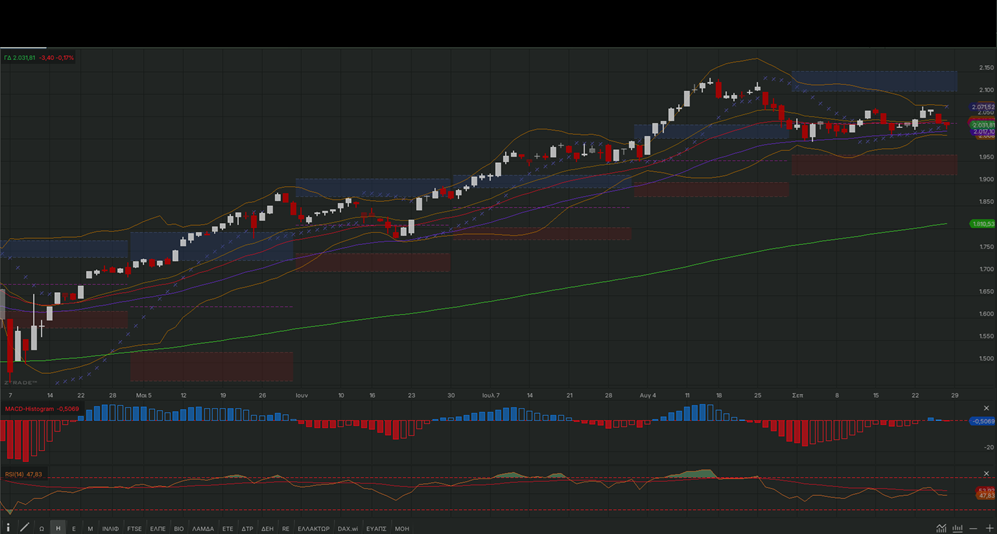
Task: Switch to the DAX.wi symbol
Action: (348, 528)
